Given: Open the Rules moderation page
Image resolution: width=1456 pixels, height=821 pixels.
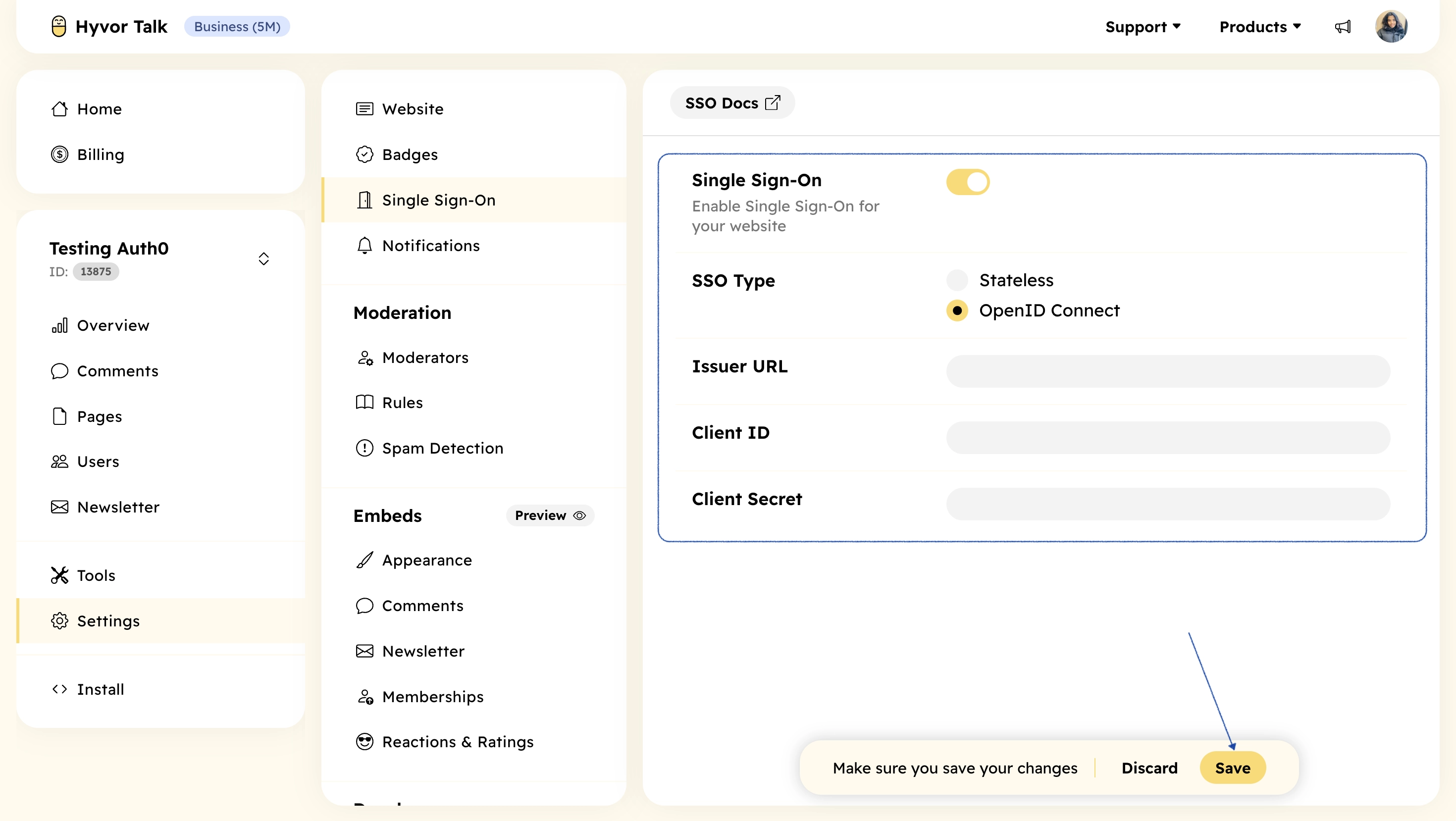Looking at the screenshot, I should coord(473,402).
